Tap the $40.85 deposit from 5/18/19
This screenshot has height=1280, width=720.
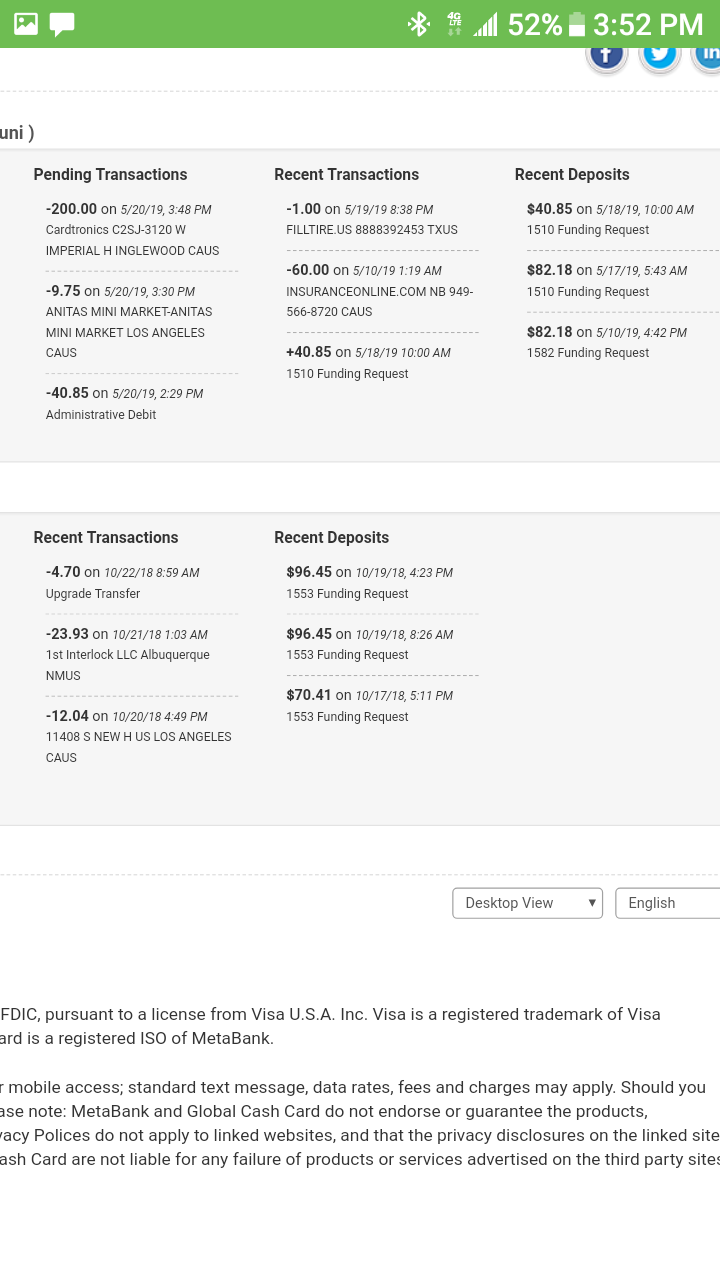pyautogui.click(x=610, y=220)
